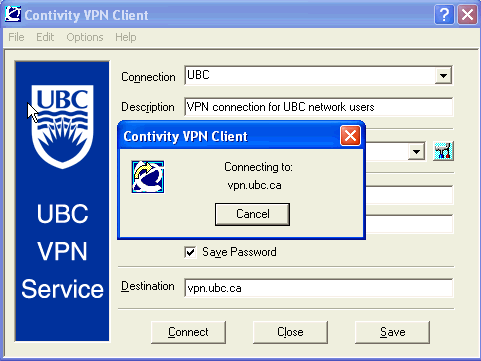Viewport: 481px width, 361px height.
Task: Open the File menu
Action: 16,37
